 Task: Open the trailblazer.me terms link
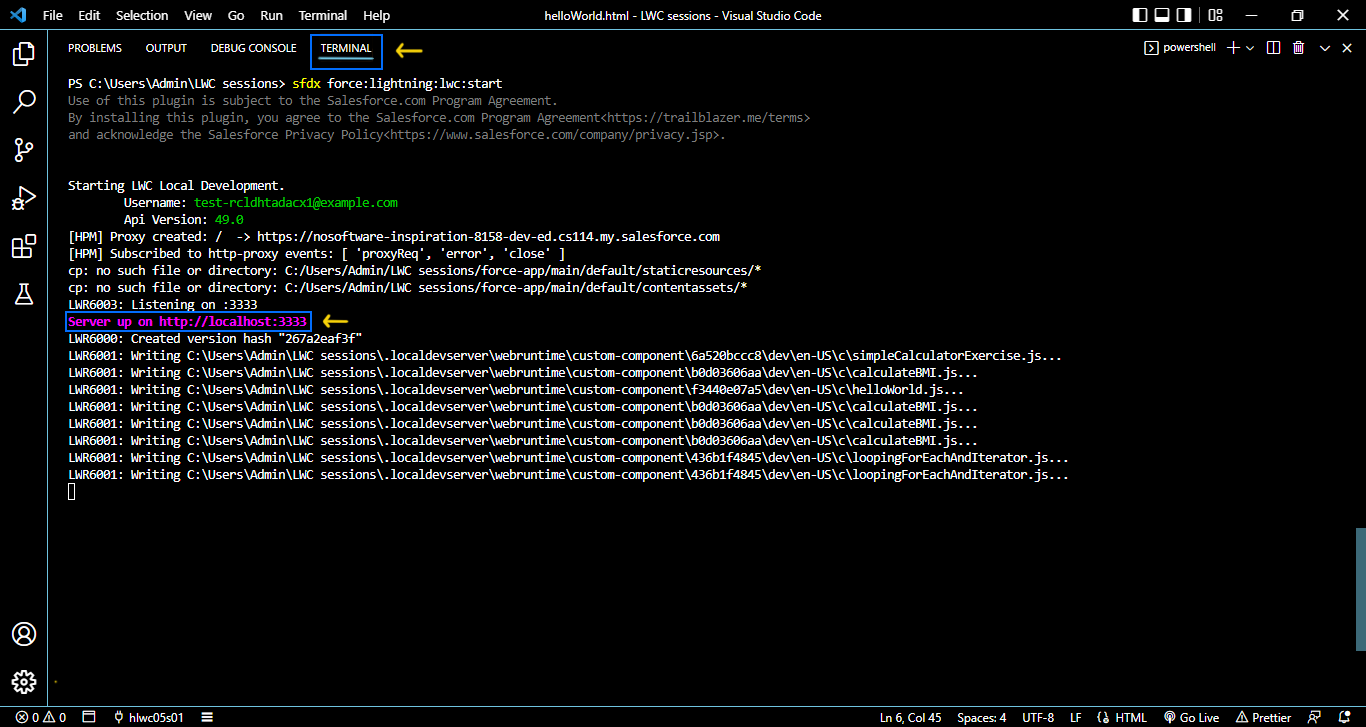[706, 118]
